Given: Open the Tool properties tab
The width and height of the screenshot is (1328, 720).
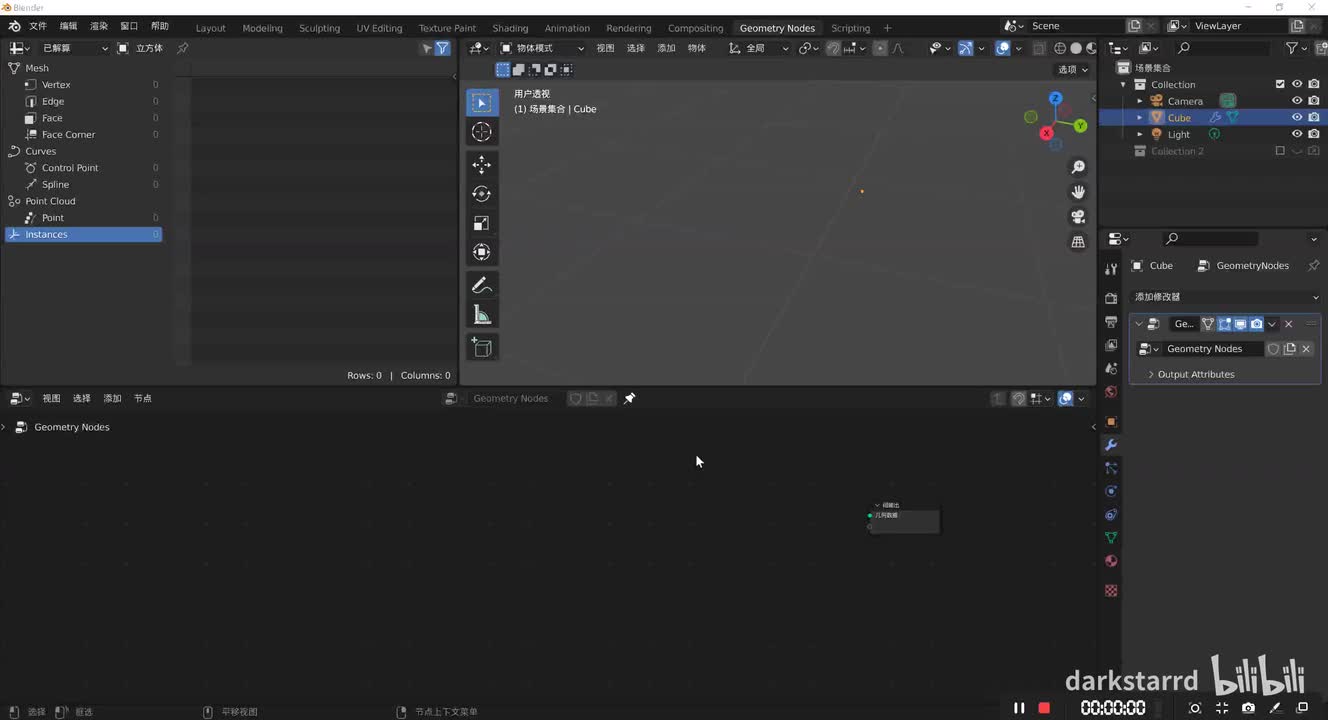Looking at the screenshot, I should click(x=1111, y=269).
